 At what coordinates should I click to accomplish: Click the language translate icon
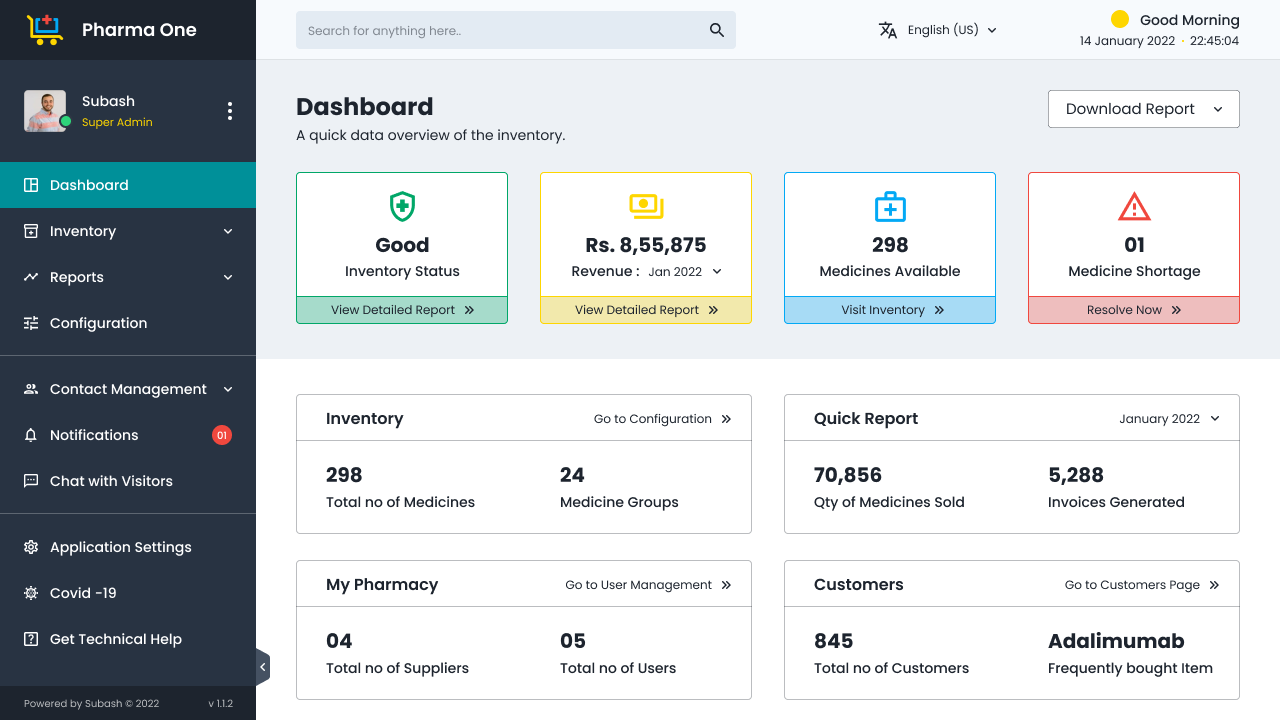tap(888, 30)
